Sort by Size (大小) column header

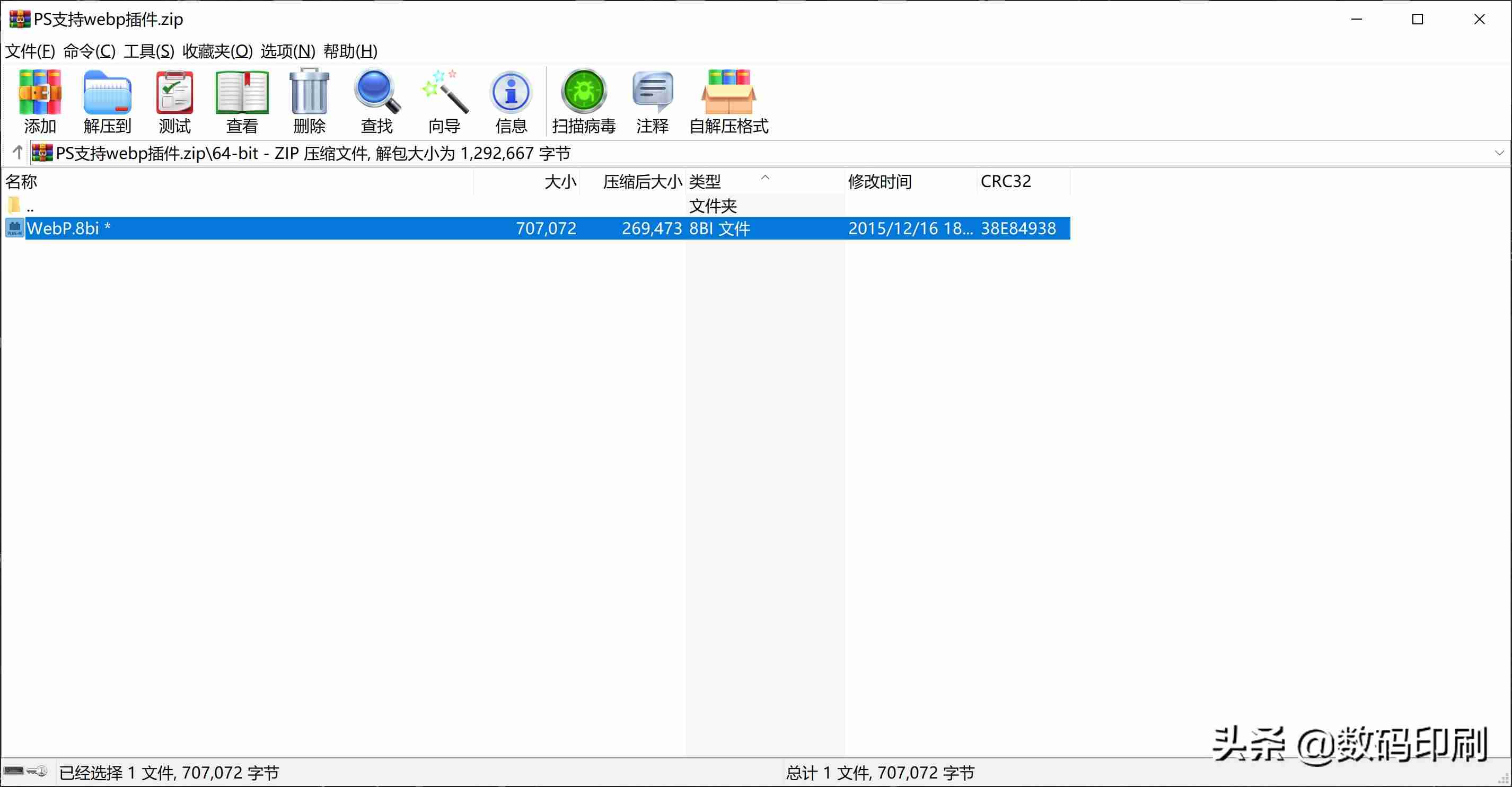tap(526, 181)
